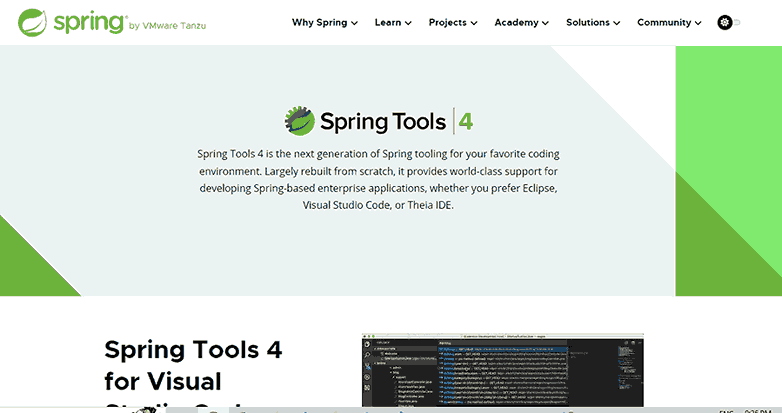Expand the Community dropdown chevron

coord(697,23)
